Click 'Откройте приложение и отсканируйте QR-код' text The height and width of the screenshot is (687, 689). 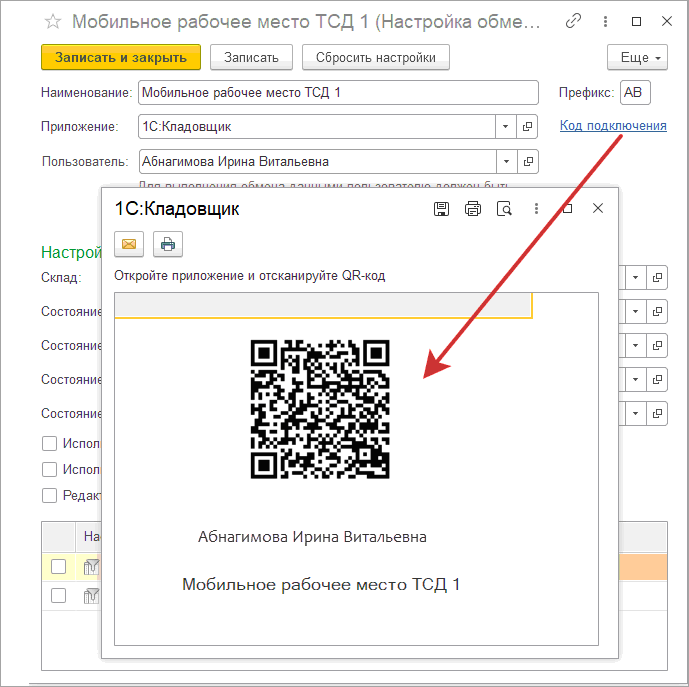click(250, 276)
